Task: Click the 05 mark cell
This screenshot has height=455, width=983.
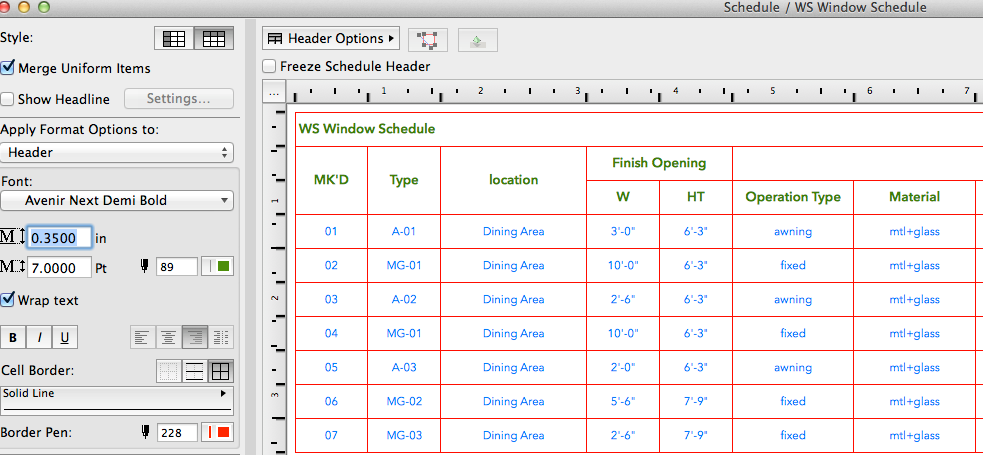Action: [331, 367]
